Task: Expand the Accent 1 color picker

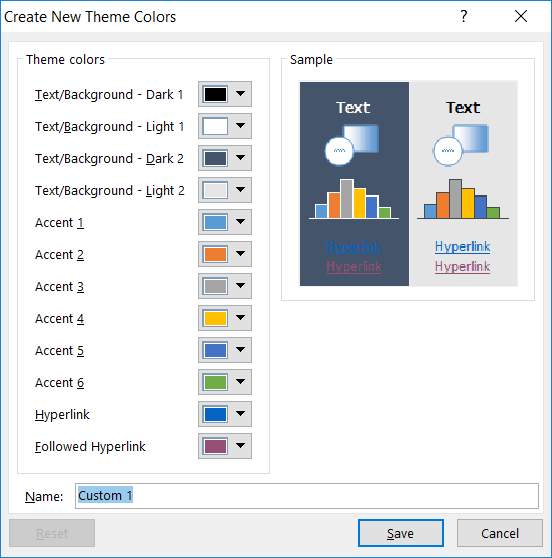Action: 225,222
